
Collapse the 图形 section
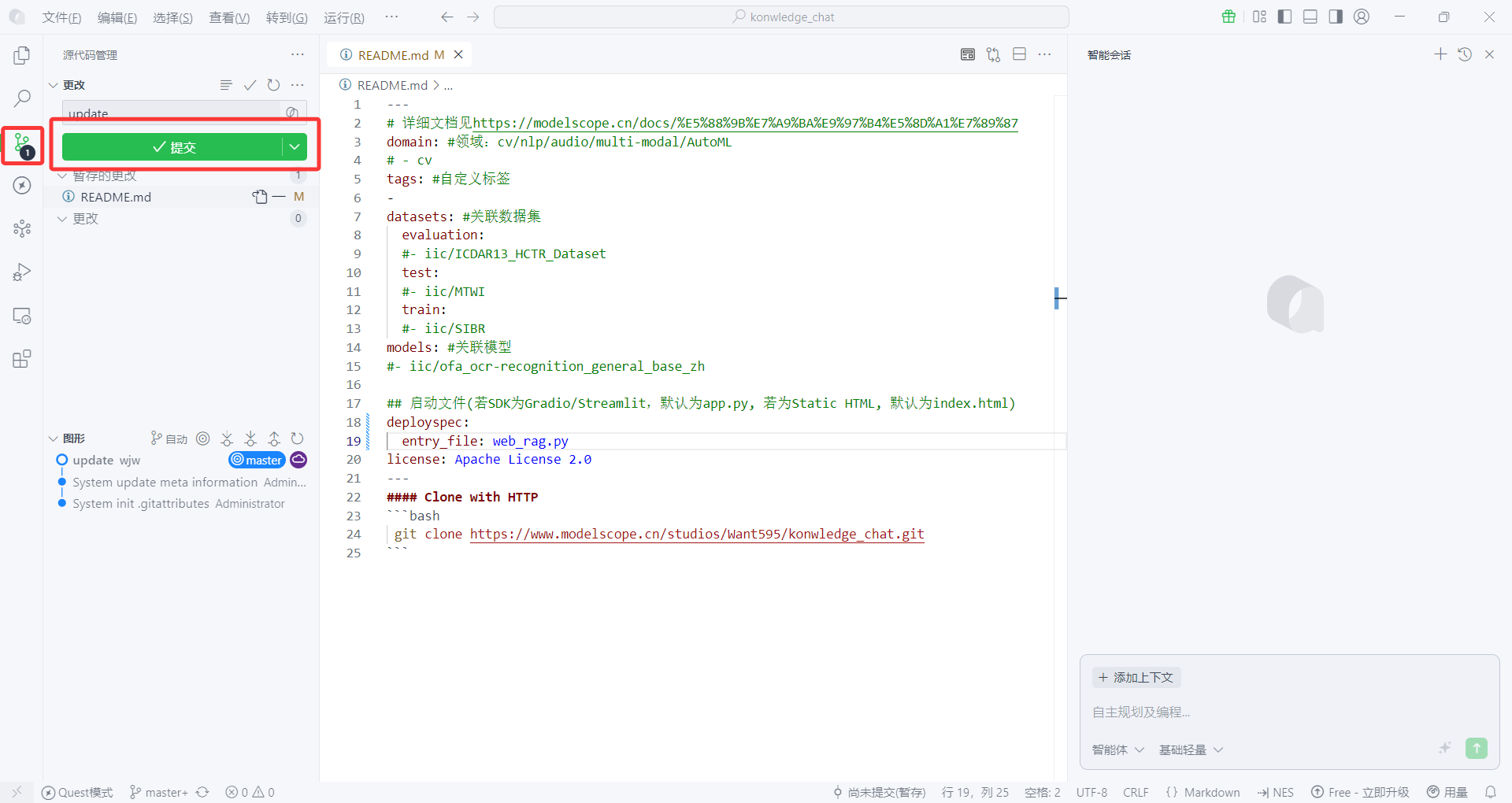[x=54, y=439]
